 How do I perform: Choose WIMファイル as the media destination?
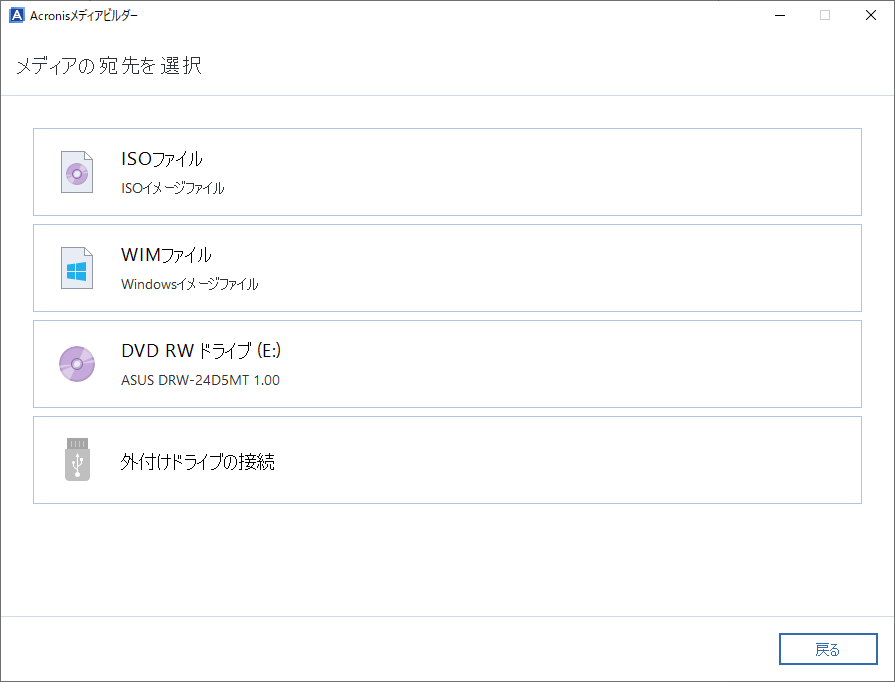(448, 268)
